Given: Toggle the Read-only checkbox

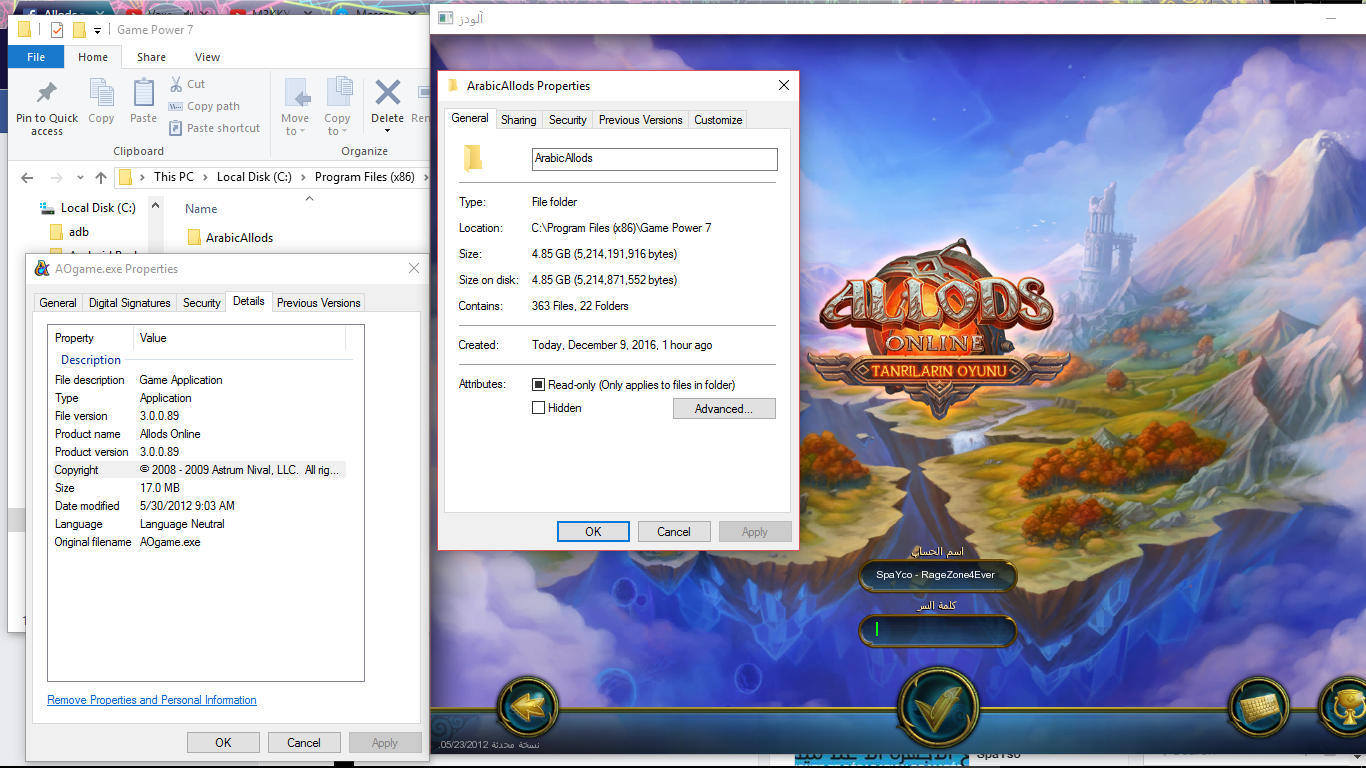Looking at the screenshot, I should click(539, 385).
